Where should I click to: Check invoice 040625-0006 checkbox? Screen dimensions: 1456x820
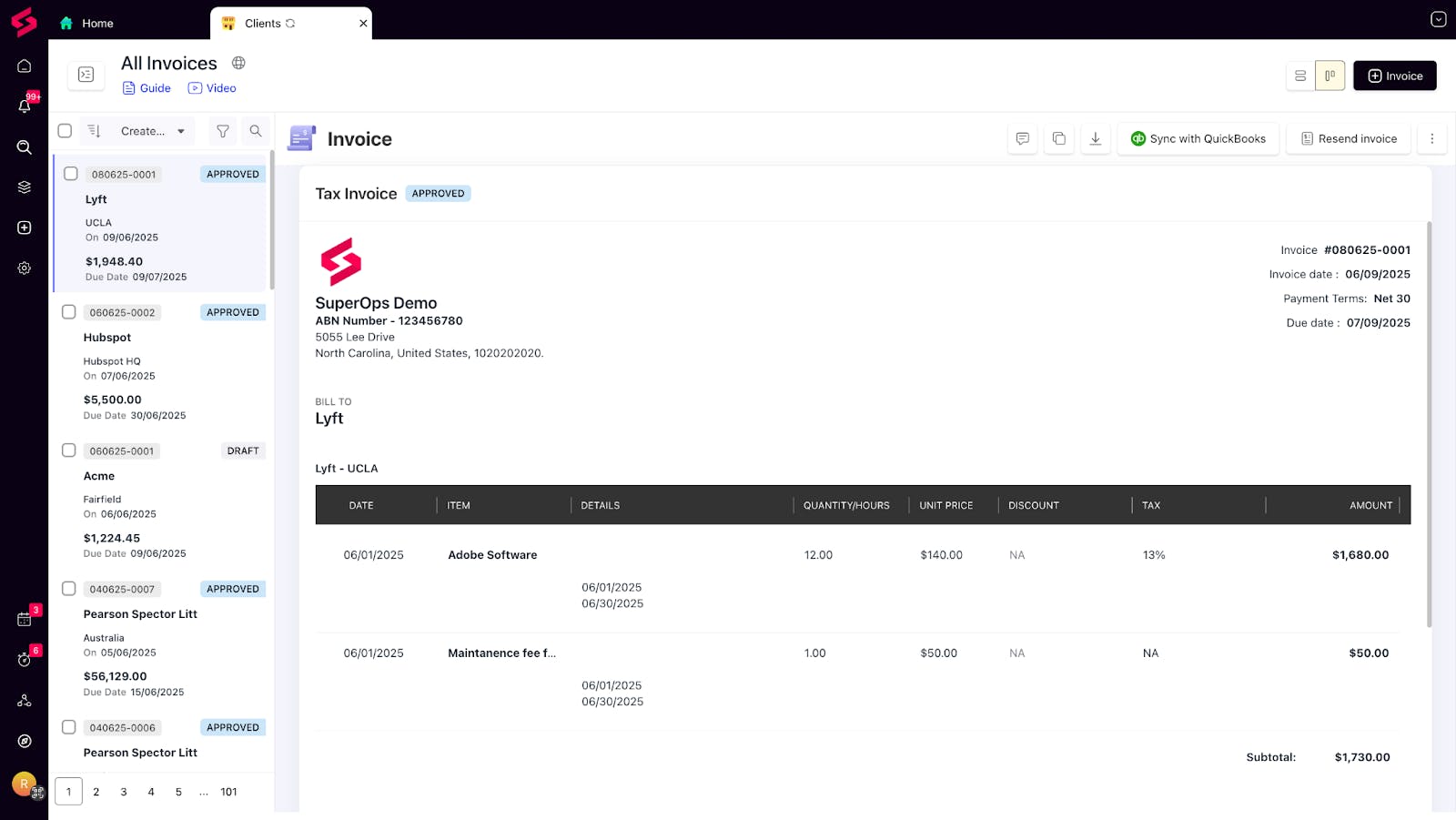(68, 727)
